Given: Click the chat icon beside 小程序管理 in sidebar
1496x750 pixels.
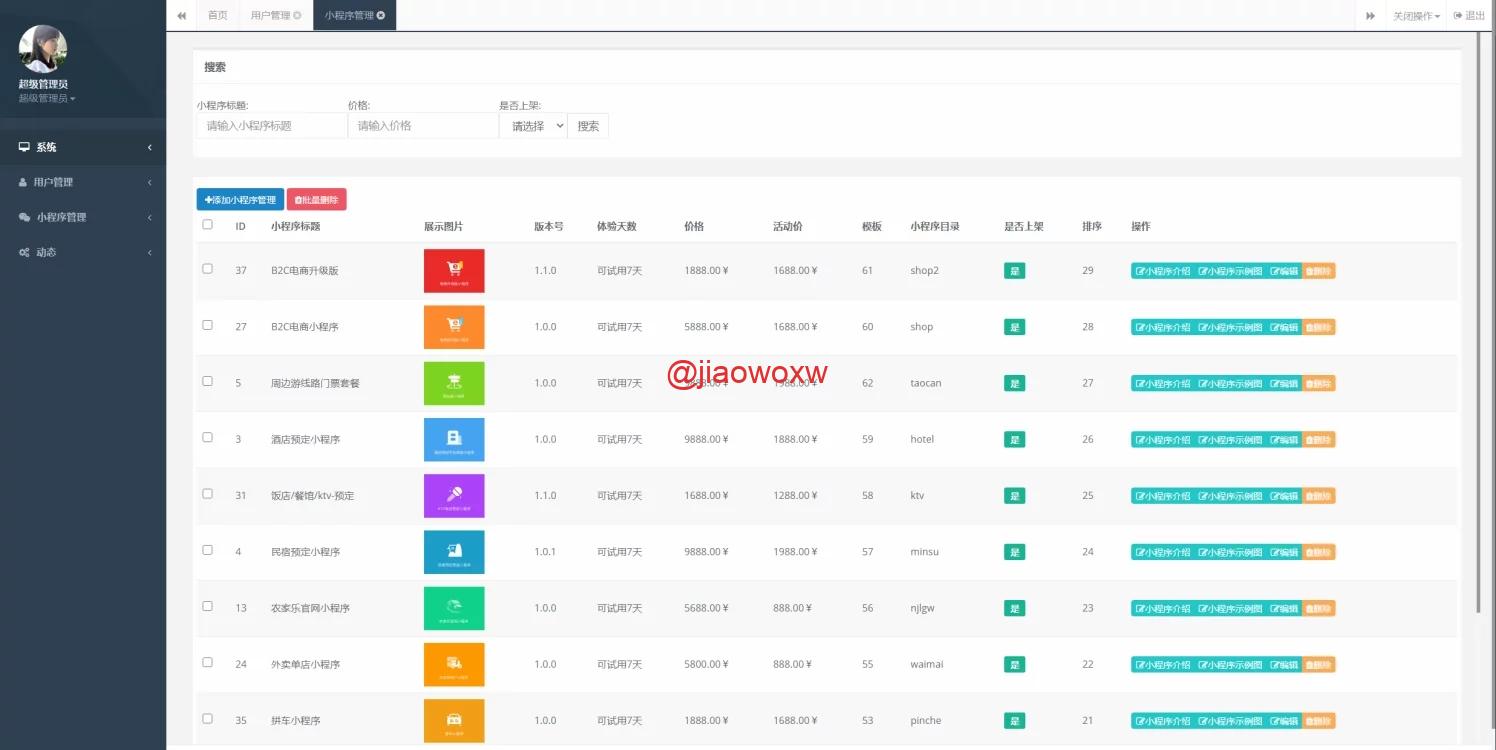Looking at the screenshot, I should pyautogui.click(x=25, y=217).
